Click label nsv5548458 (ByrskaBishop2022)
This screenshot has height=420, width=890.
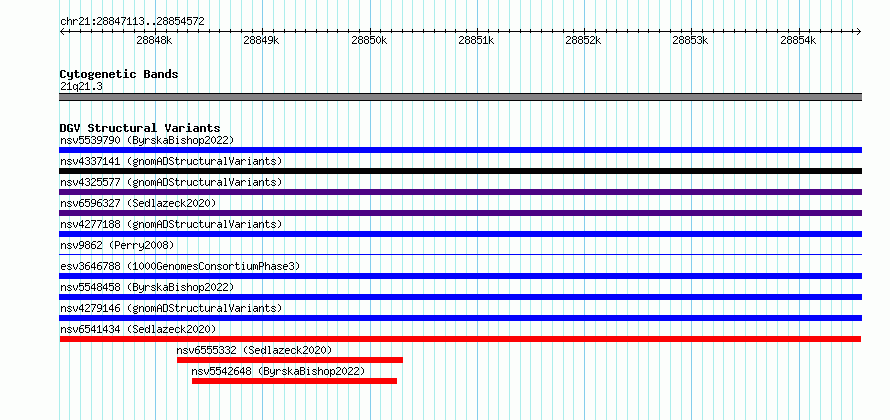pyautogui.click(x=147, y=287)
